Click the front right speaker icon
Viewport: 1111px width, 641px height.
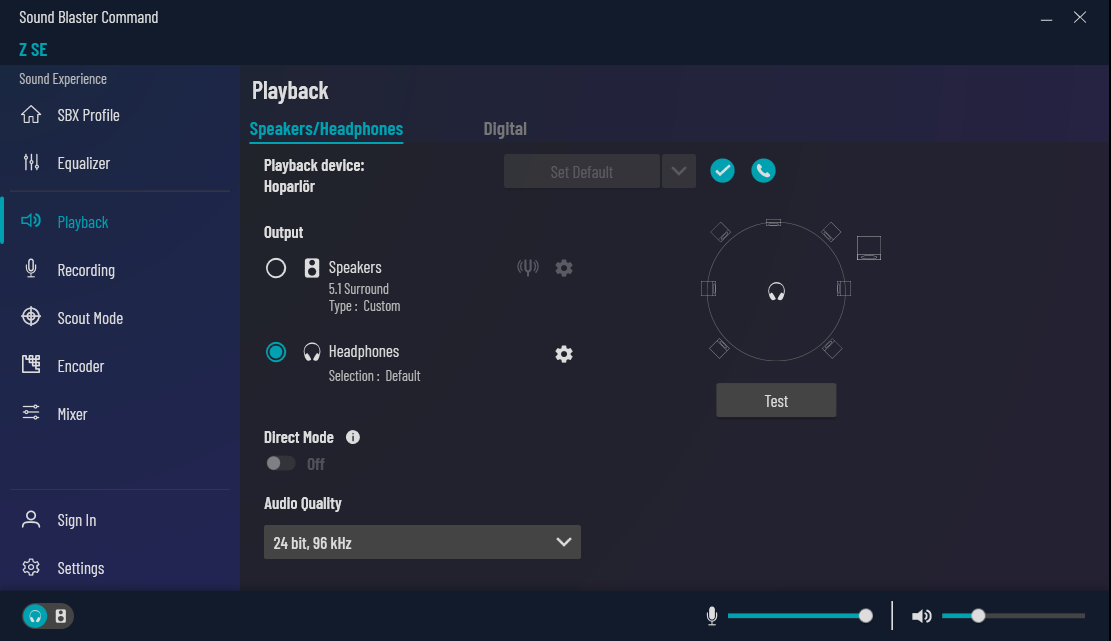point(831,232)
